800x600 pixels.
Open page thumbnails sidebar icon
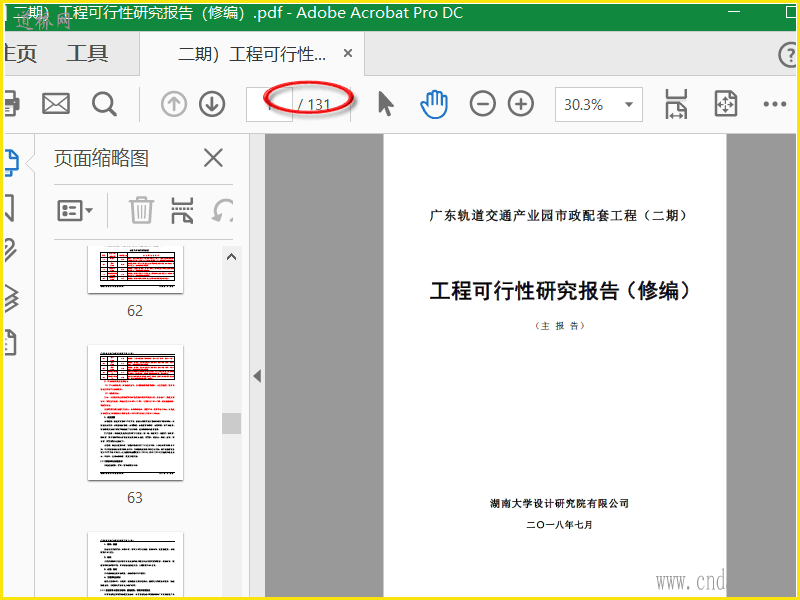pyautogui.click(x=11, y=163)
